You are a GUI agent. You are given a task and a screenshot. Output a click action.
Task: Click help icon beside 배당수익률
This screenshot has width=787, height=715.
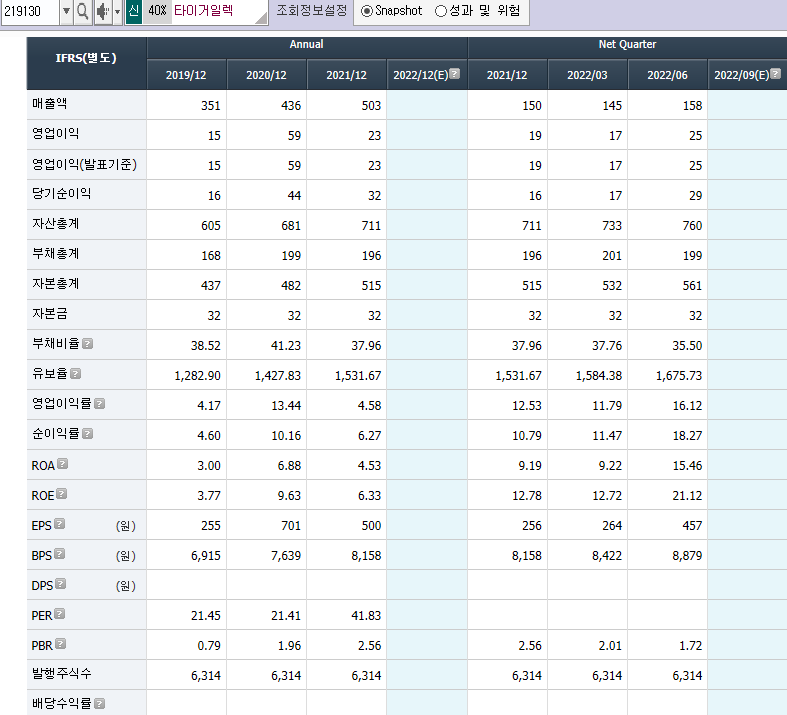(x=99, y=703)
